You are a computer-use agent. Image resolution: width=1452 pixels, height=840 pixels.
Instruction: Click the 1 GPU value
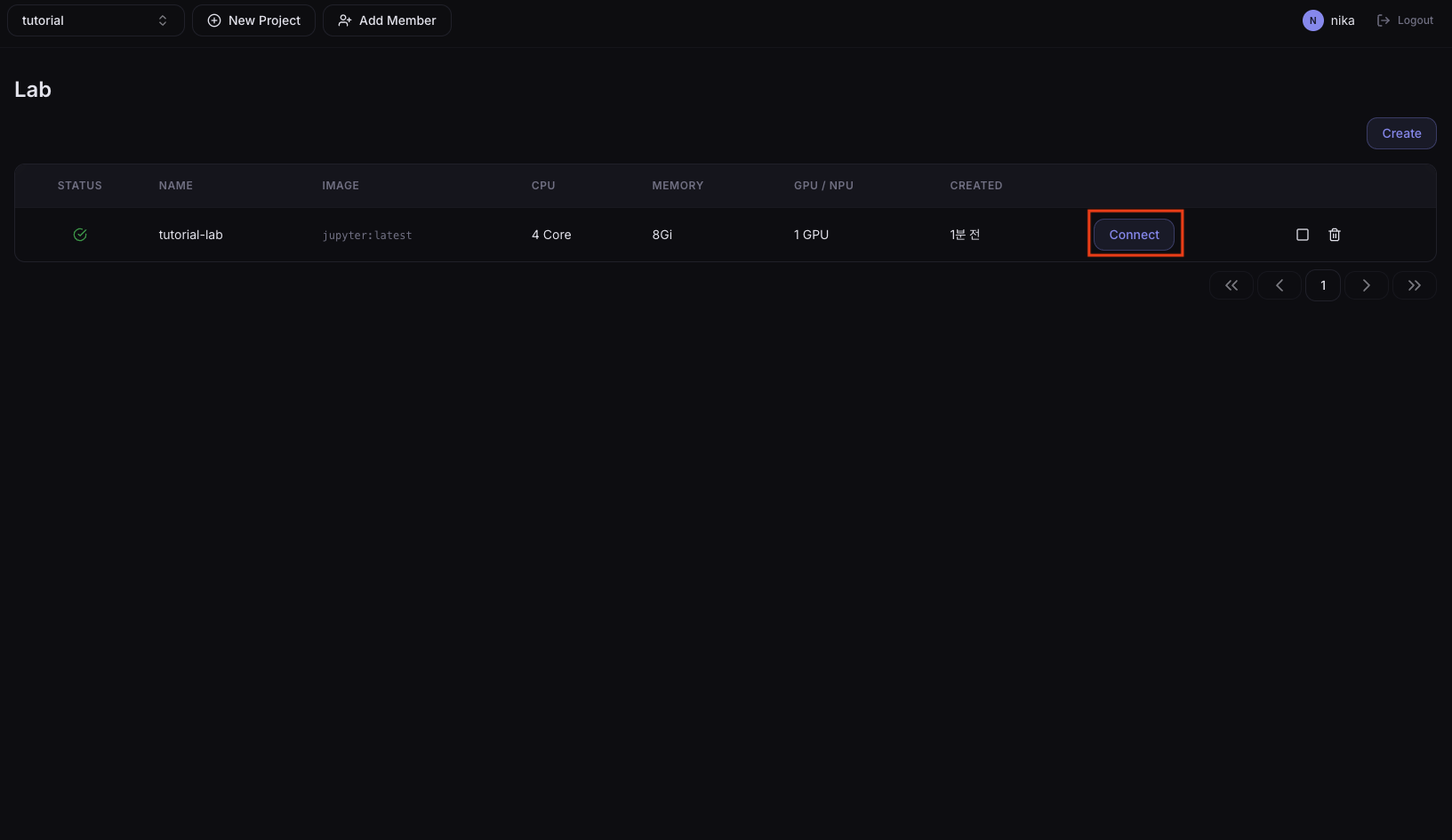(811, 235)
